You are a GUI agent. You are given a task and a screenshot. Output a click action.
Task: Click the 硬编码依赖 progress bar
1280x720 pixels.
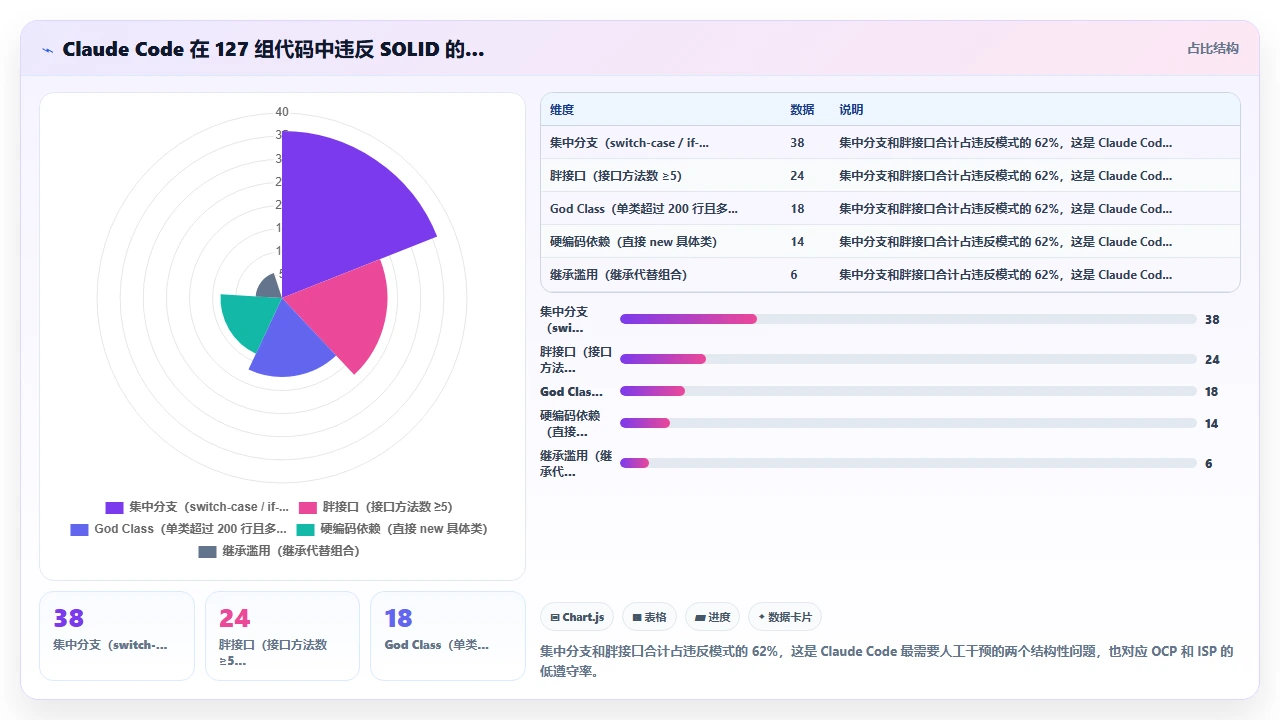(x=908, y=423)
